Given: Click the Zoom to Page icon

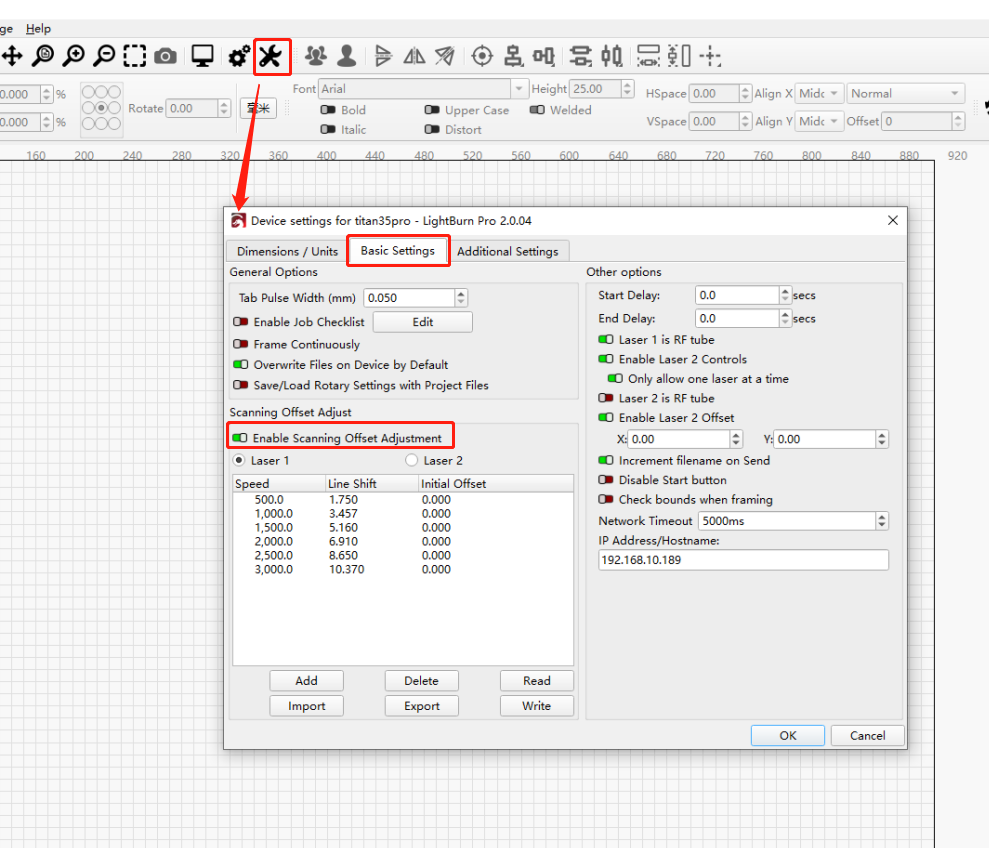Looking at the screenshot, I should point(43,56).
